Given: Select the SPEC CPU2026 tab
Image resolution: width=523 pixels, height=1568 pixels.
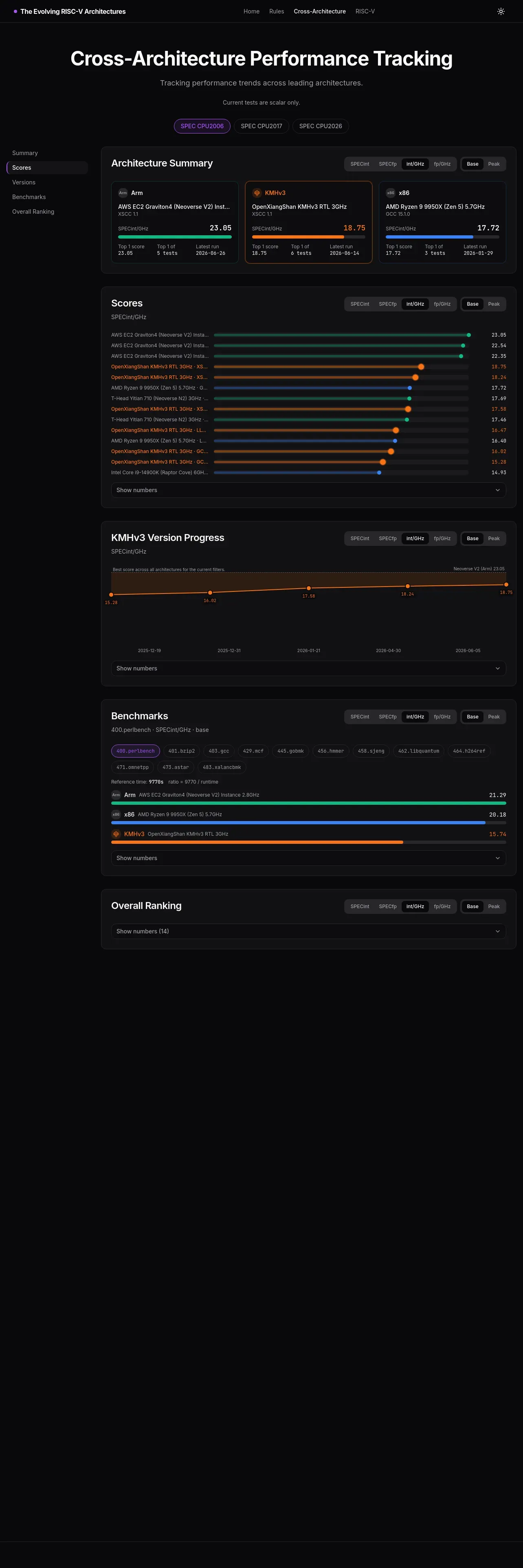Looking at the screenshot, I should point(320,126).
